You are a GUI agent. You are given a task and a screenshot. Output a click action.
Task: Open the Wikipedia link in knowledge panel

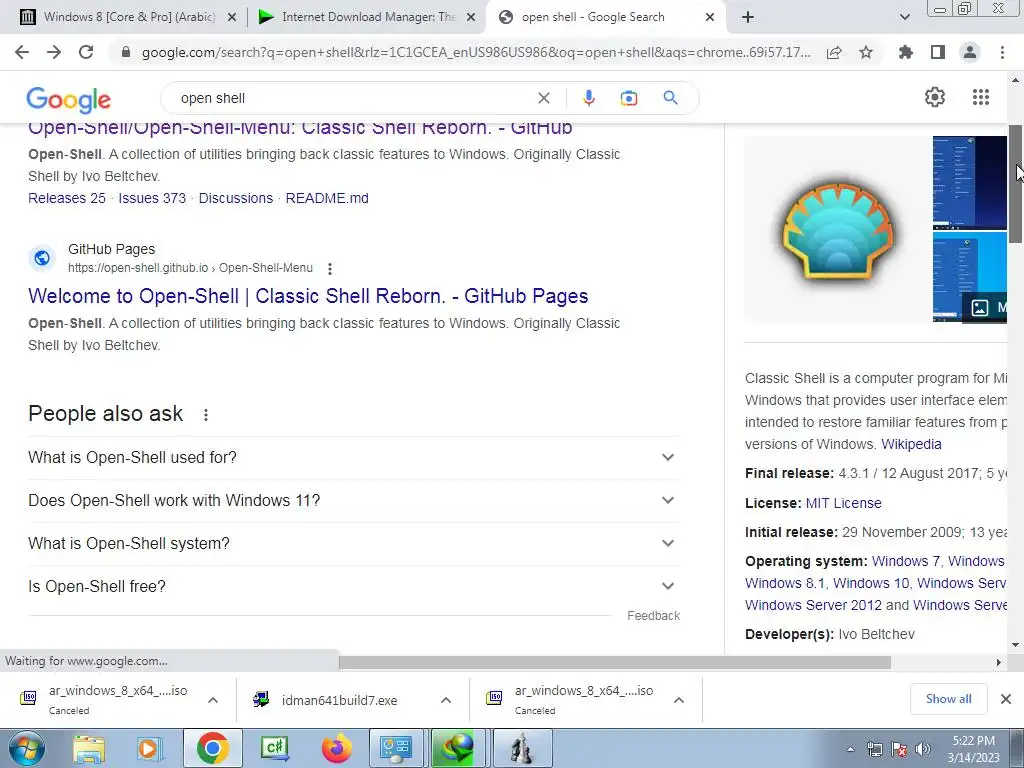911,444
